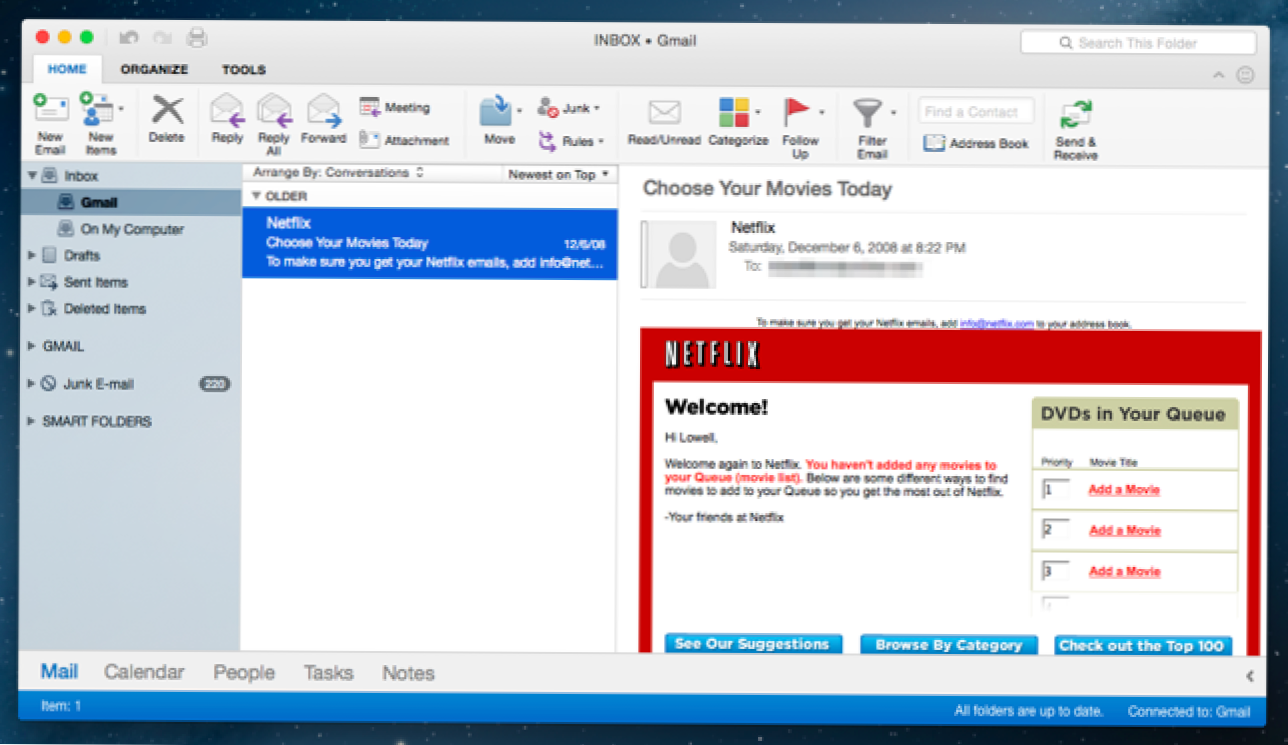1288x745 pixels.
Task: Open Follow Up dropdown arrow
Action: coord(822,111)
